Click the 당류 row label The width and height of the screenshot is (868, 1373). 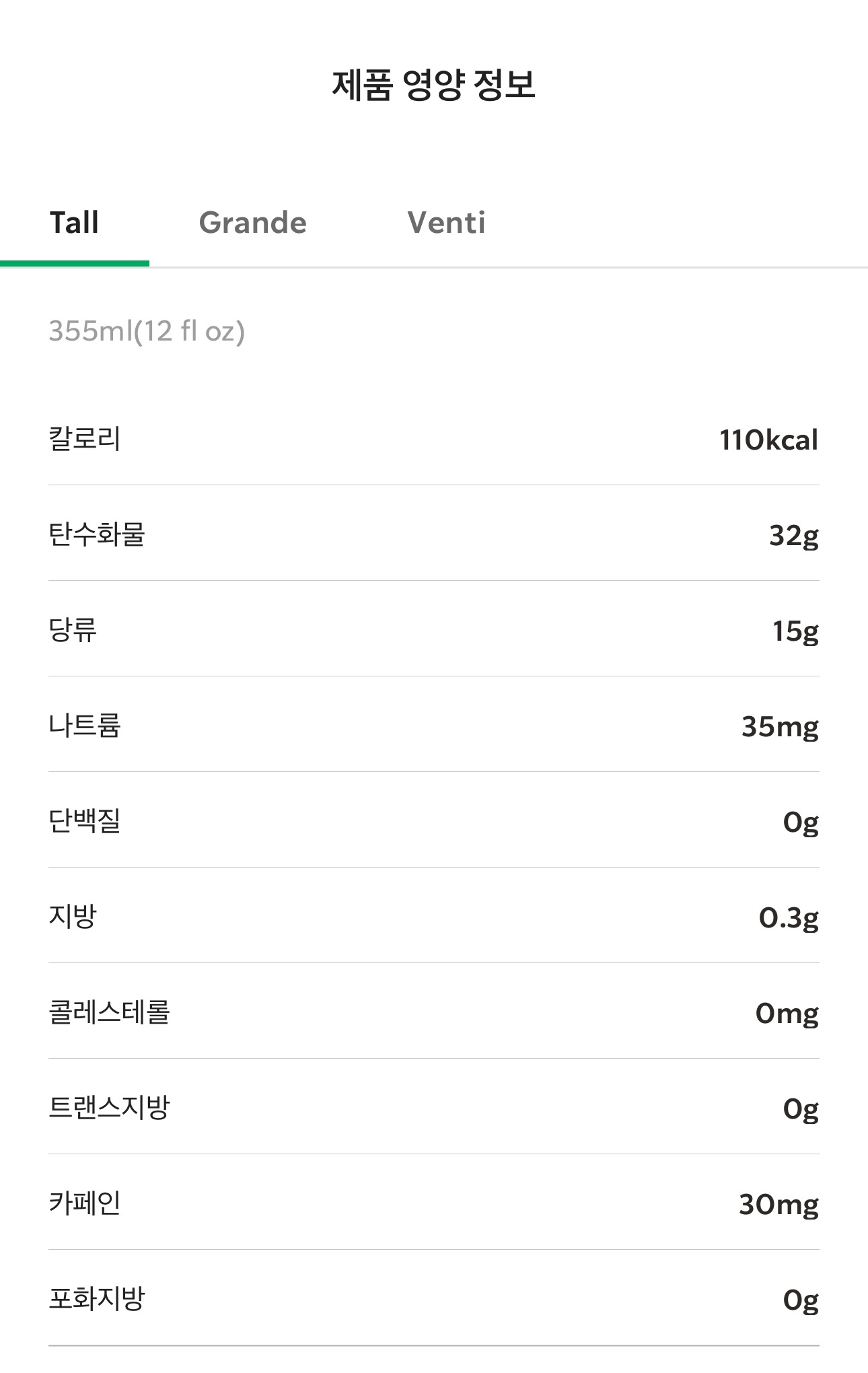tap(73, 630)
